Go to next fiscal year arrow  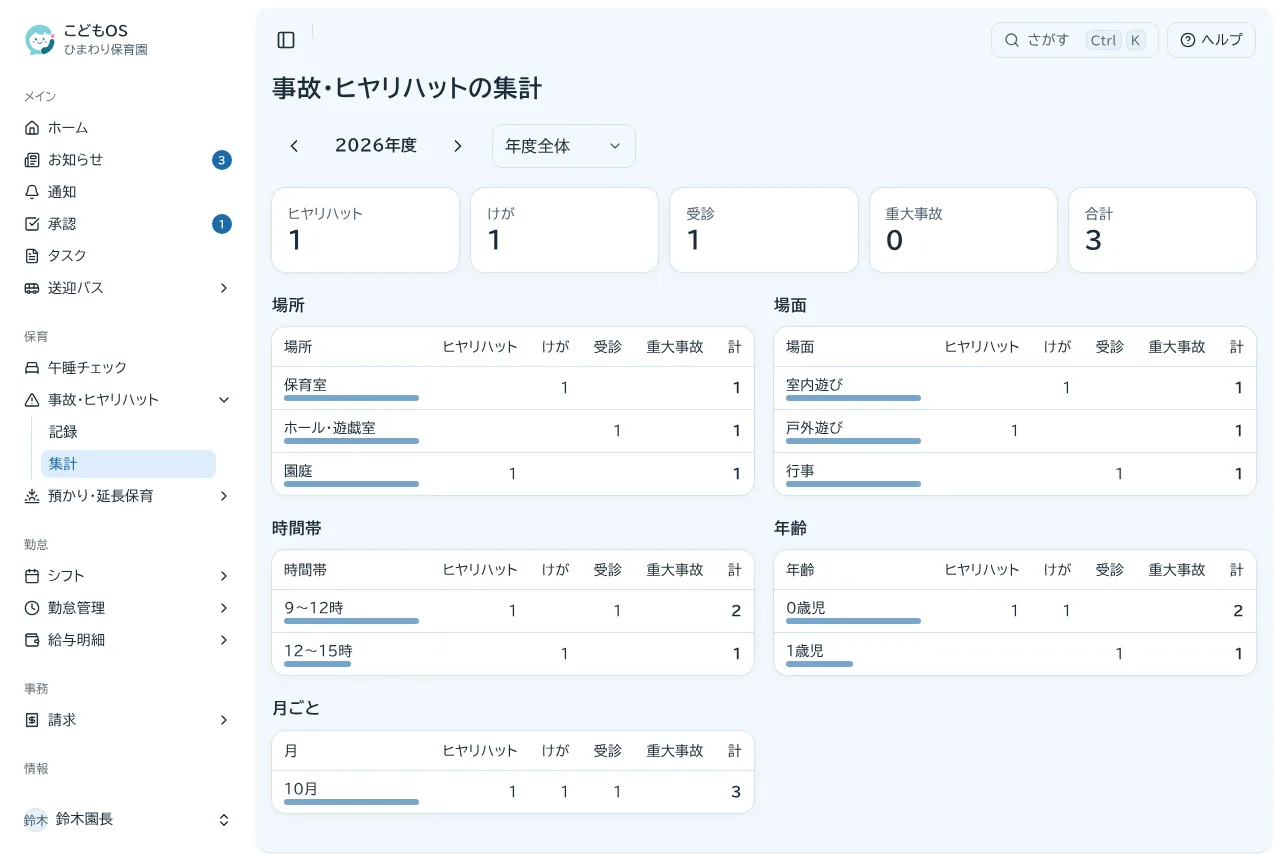click(458, 146)
